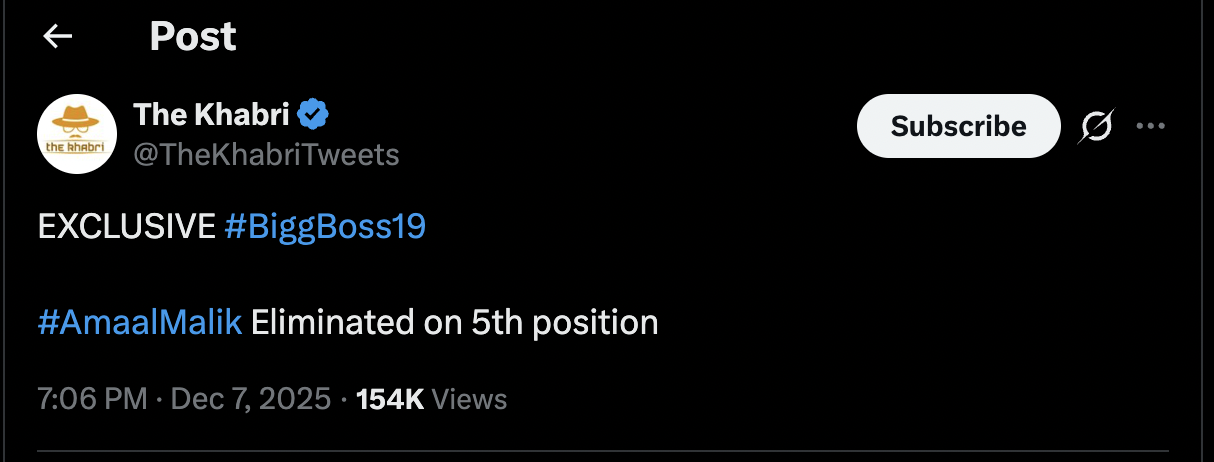Click the word Eliminated in the post

[x=356, y=322]
